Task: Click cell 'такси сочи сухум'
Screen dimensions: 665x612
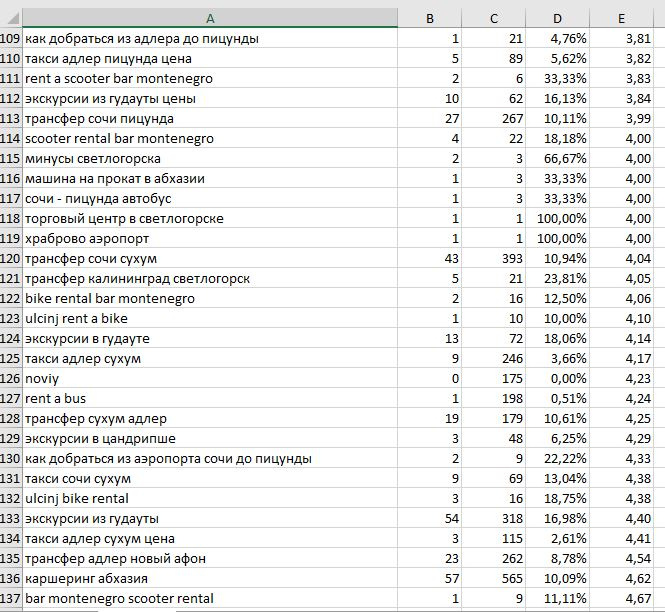Action: pos(210,478)
